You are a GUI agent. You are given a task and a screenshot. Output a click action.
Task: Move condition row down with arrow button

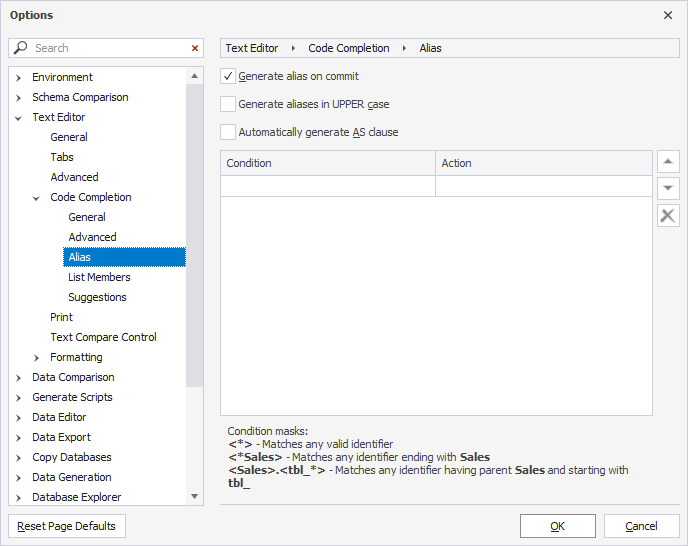tap(668, 188)
